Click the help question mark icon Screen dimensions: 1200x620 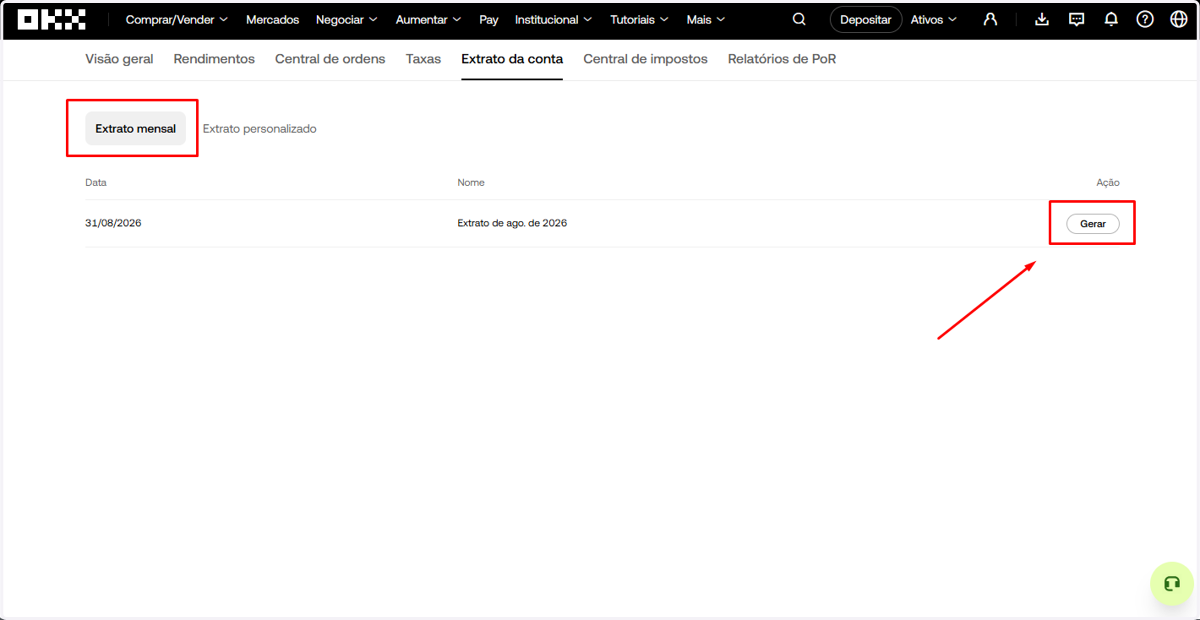point(1145,19)
